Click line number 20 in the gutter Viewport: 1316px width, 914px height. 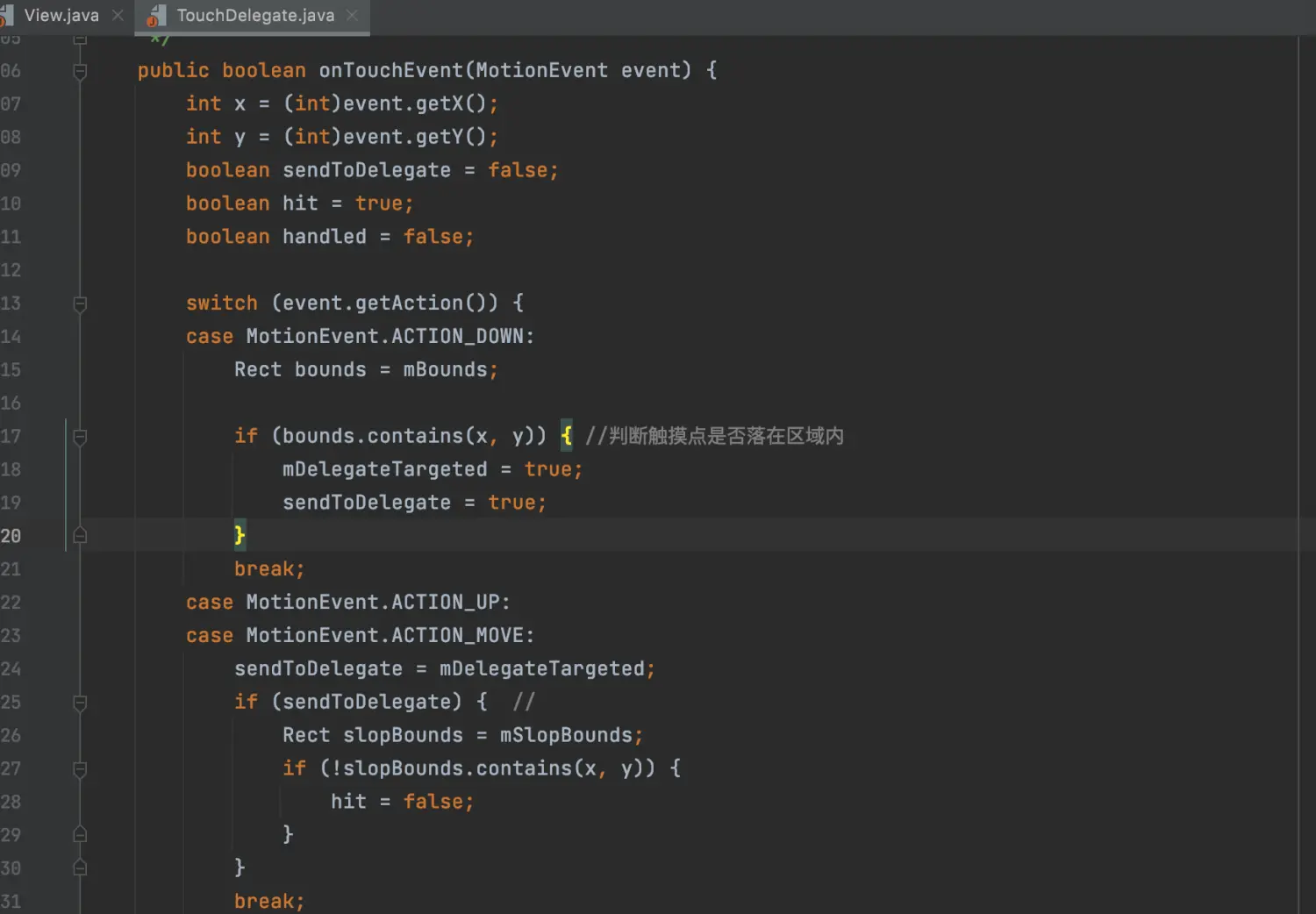point(11,536)
